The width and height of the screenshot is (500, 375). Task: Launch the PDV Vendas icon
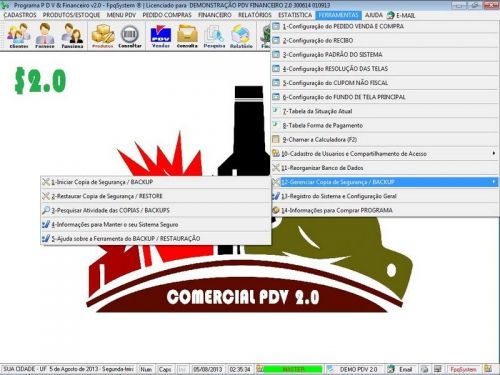[161, 36]
